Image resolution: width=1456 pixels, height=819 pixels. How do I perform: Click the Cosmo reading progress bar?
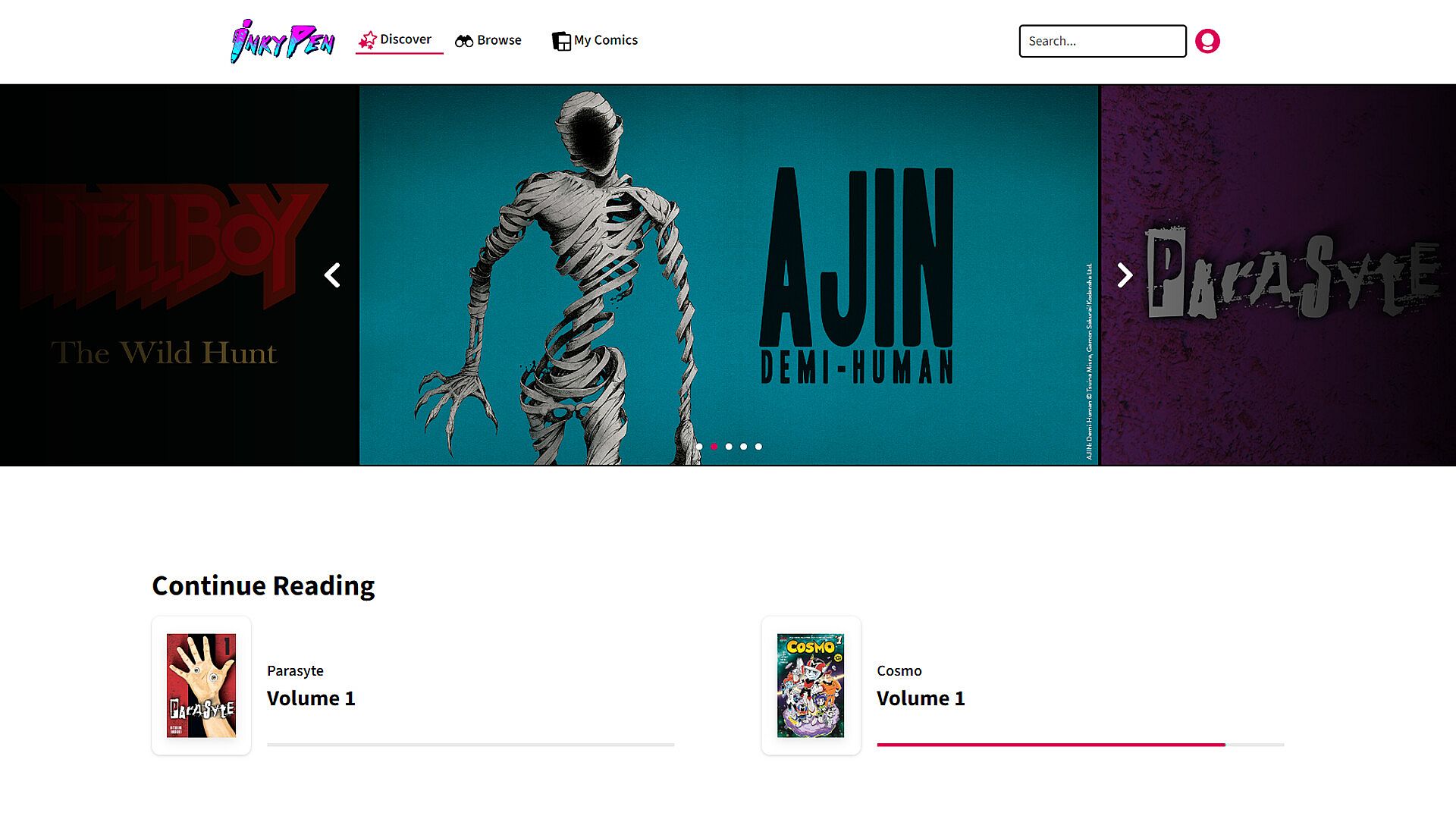tap(1081, 745)
